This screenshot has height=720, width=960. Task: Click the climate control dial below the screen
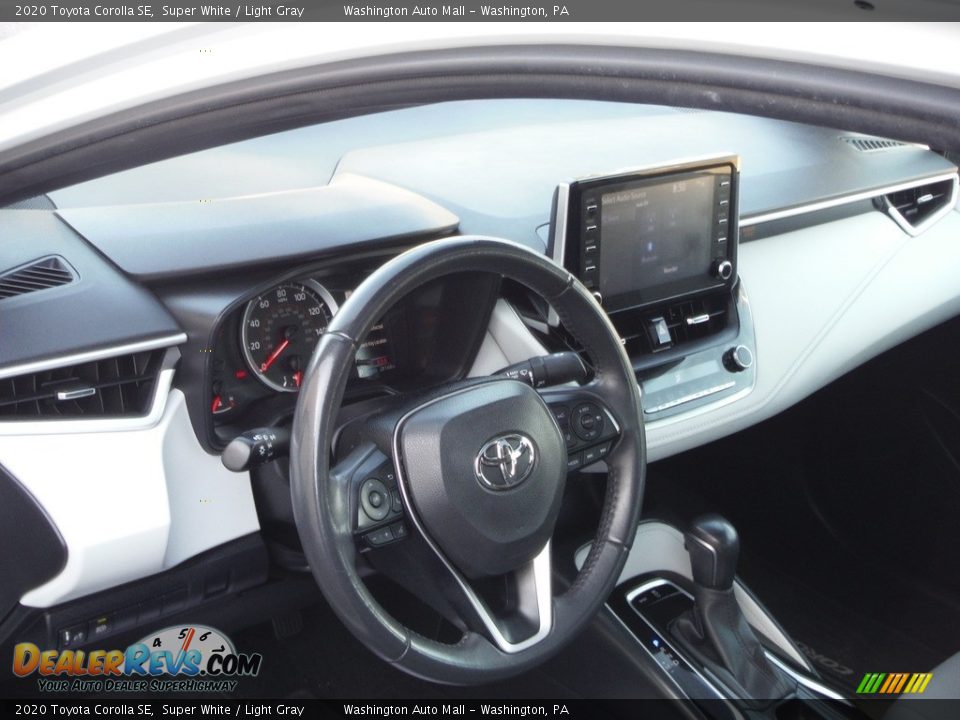737,358
